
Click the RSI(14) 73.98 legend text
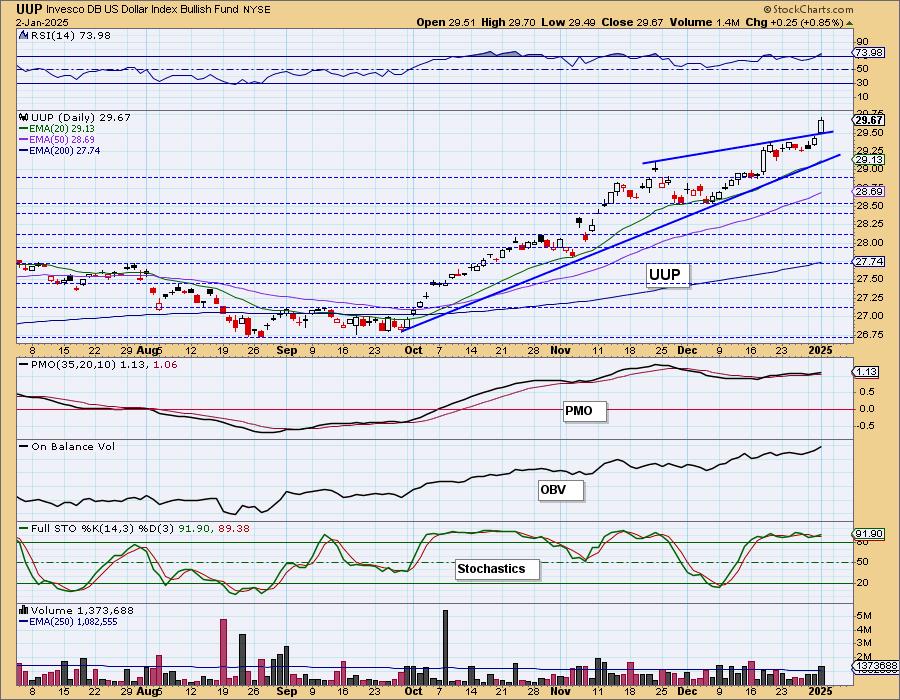(x=70, y=35)
